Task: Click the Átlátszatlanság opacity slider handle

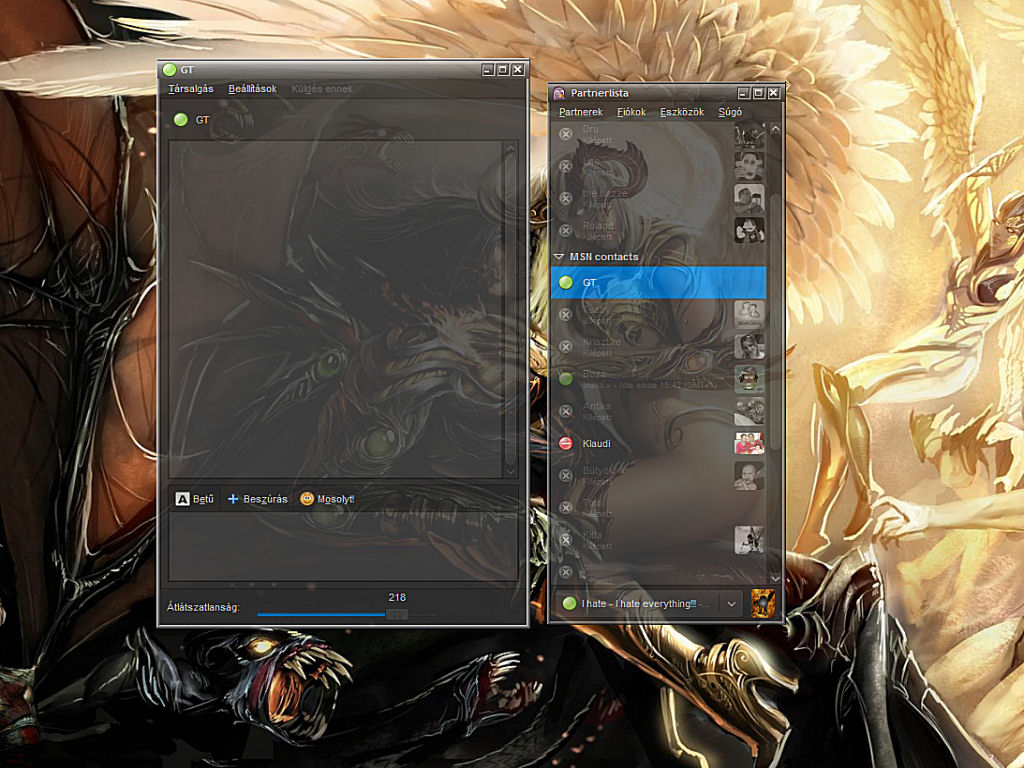Action: point(397,614)
